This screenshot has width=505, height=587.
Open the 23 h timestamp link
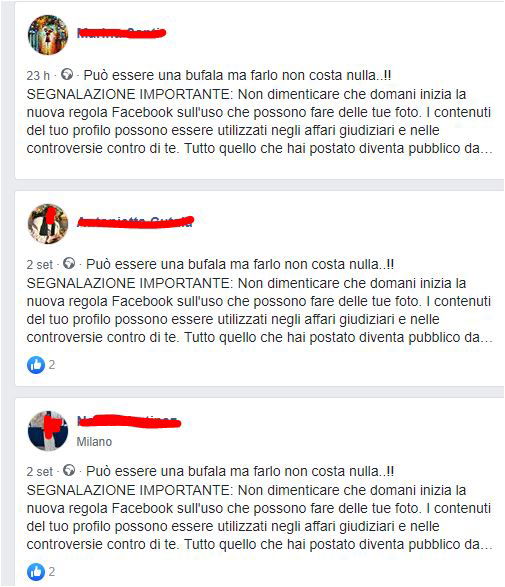point(38,76)
